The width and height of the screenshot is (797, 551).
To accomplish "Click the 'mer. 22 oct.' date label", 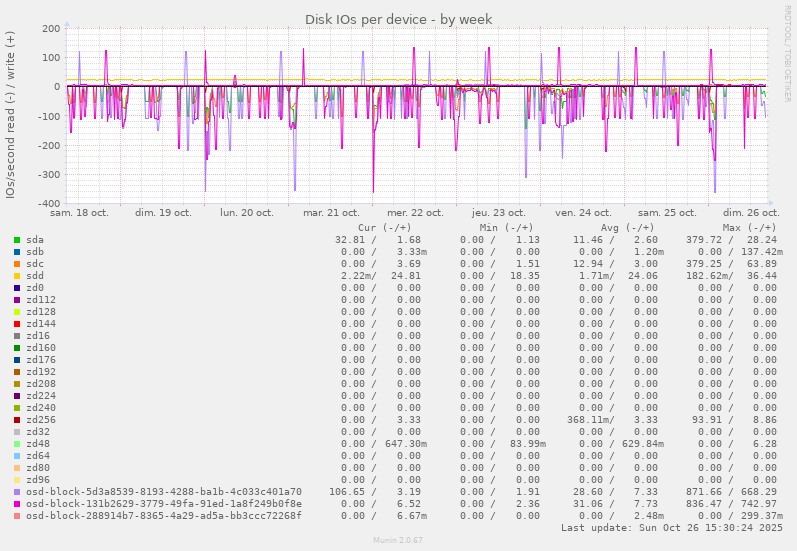I will point(415,213).
